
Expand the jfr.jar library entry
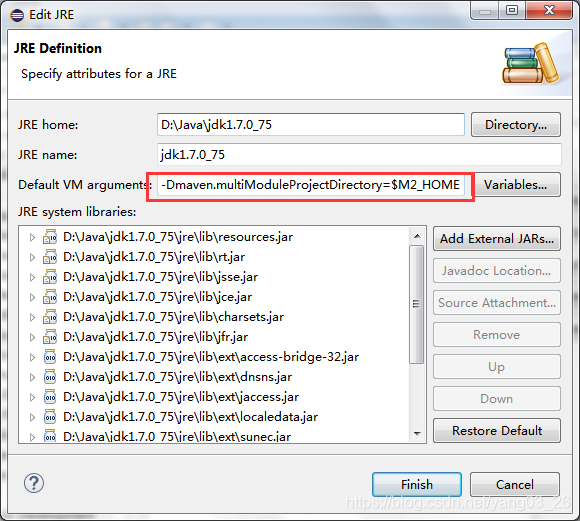tap(32, 337)
